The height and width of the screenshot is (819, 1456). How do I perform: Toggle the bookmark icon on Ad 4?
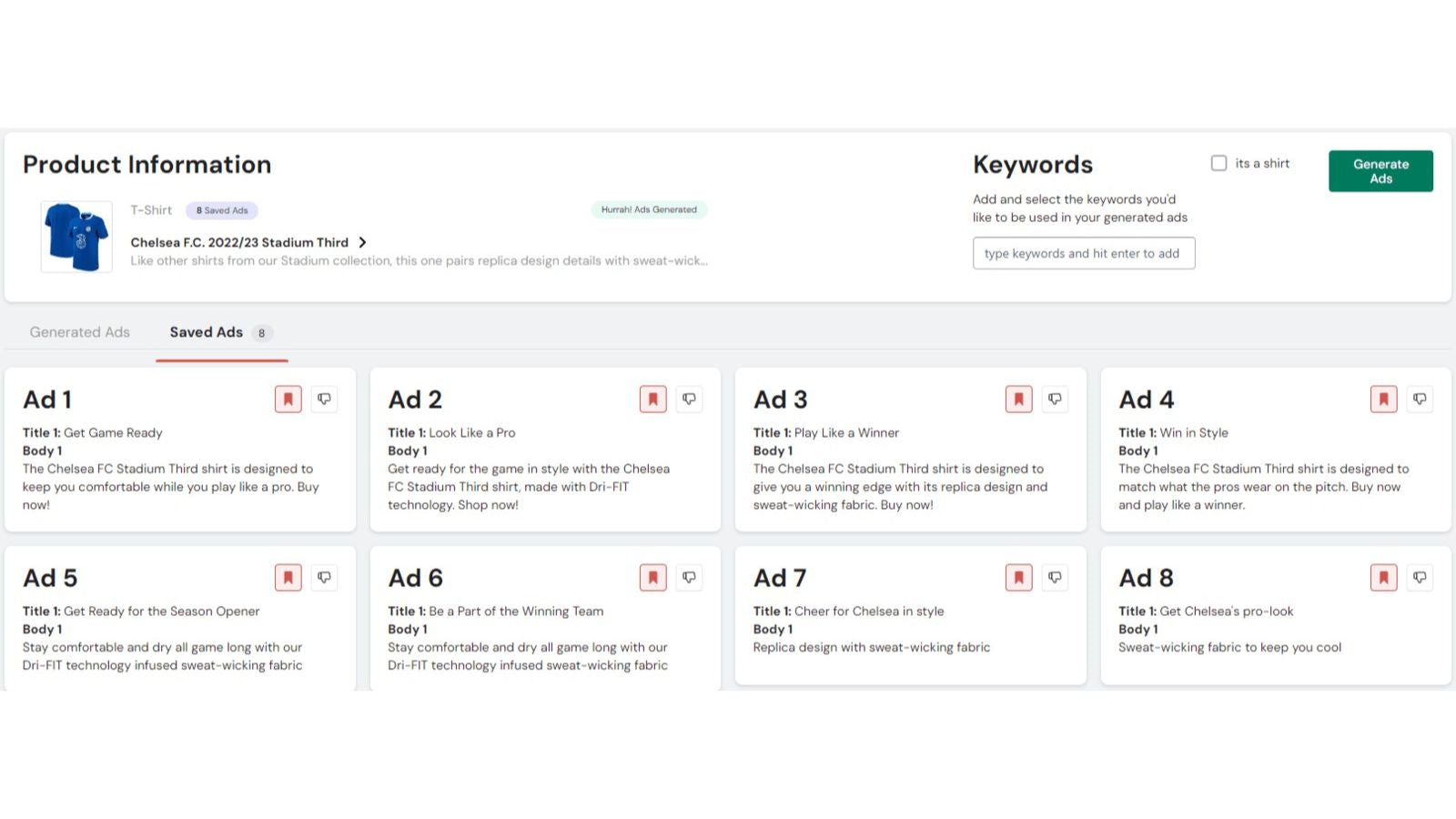coord(1383,399)
